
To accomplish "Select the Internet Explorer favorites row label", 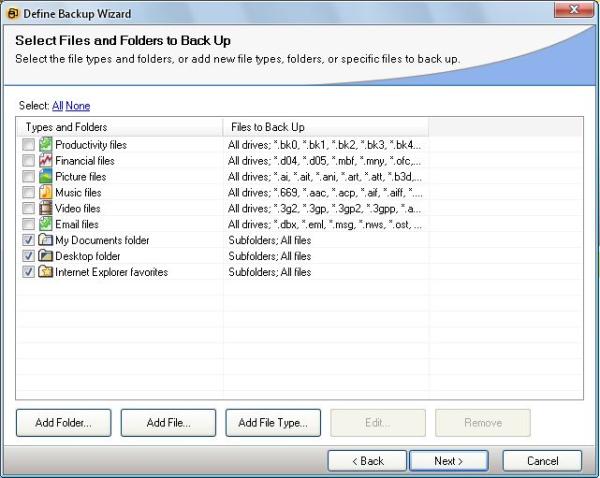I will point(112,272).
